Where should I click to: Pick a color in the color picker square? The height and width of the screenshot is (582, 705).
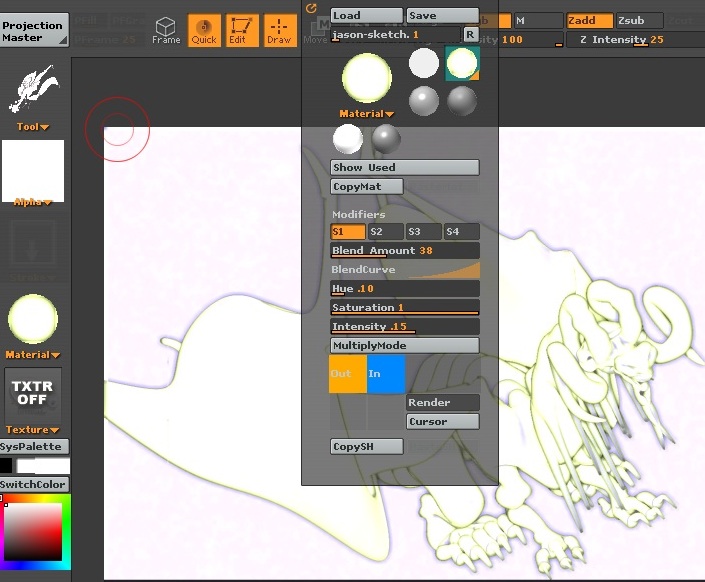tap(33, 531)
